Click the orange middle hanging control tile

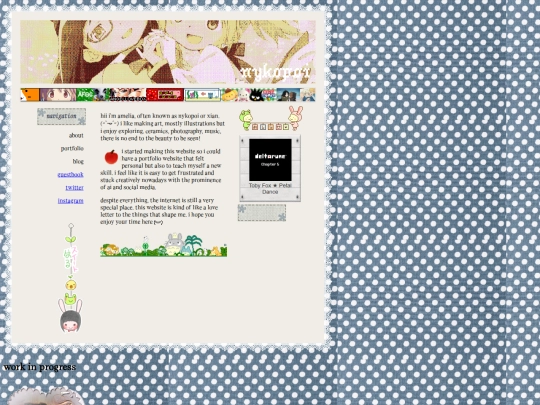click(271, 127)
